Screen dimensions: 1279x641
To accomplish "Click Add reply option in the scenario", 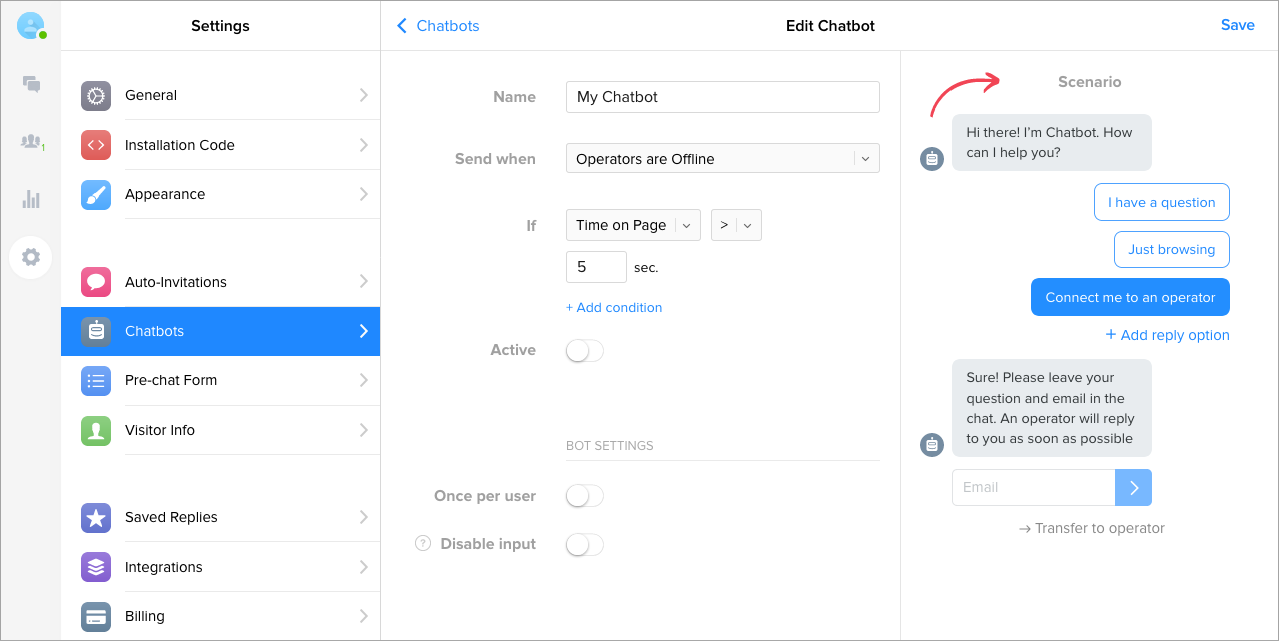I will 1167,335.
